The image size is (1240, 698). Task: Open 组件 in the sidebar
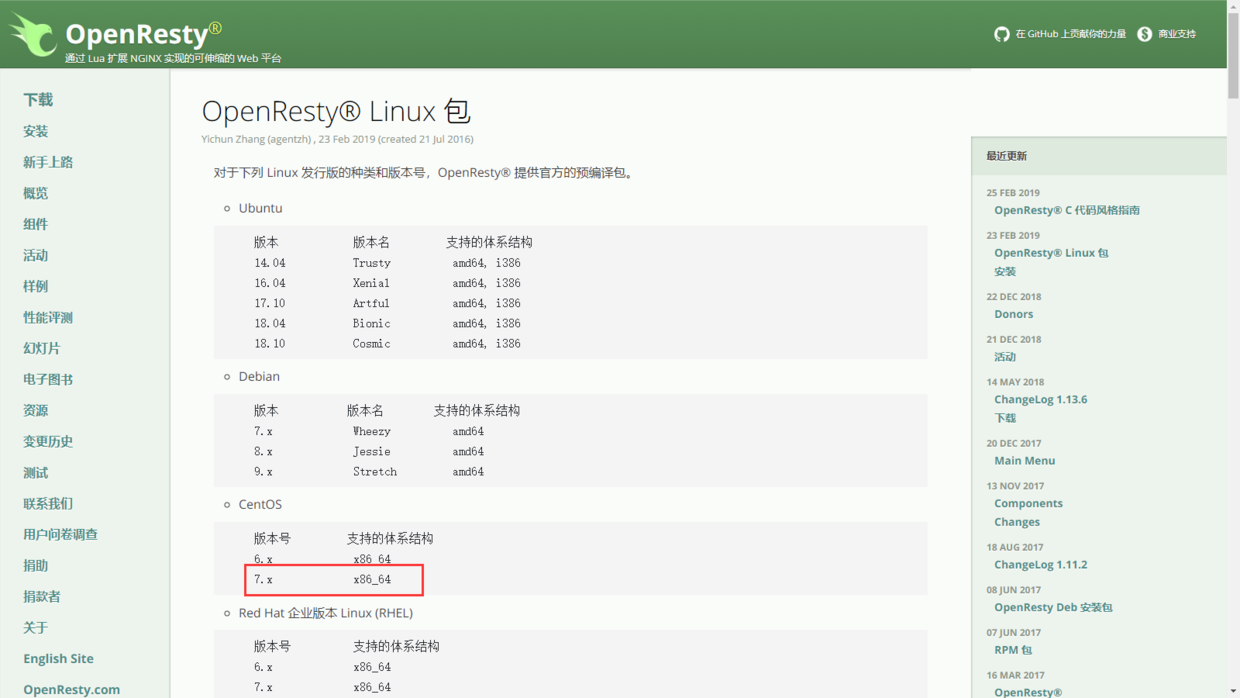(36, 224)
